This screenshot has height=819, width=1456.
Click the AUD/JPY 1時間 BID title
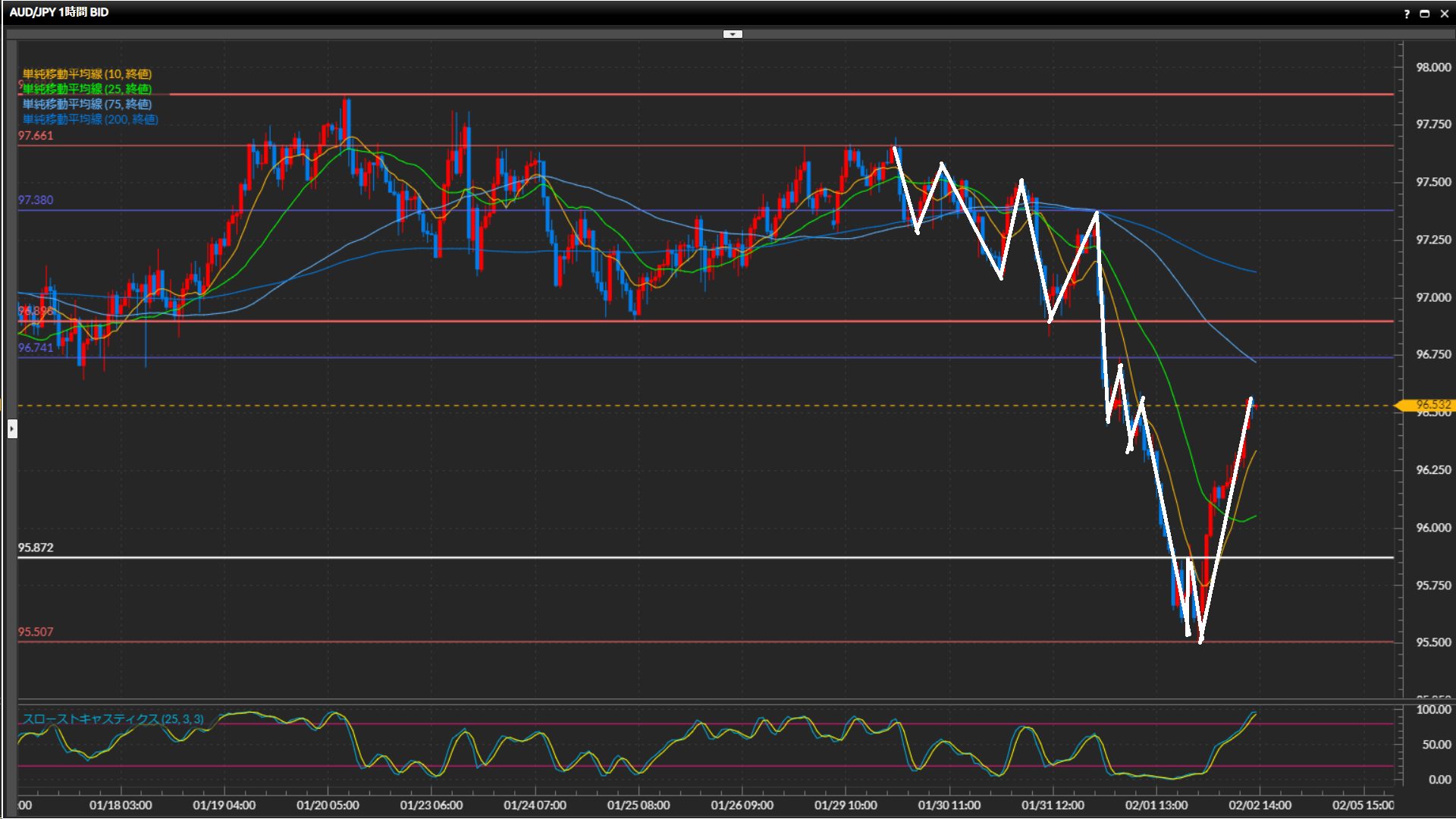tap(59, 12)
